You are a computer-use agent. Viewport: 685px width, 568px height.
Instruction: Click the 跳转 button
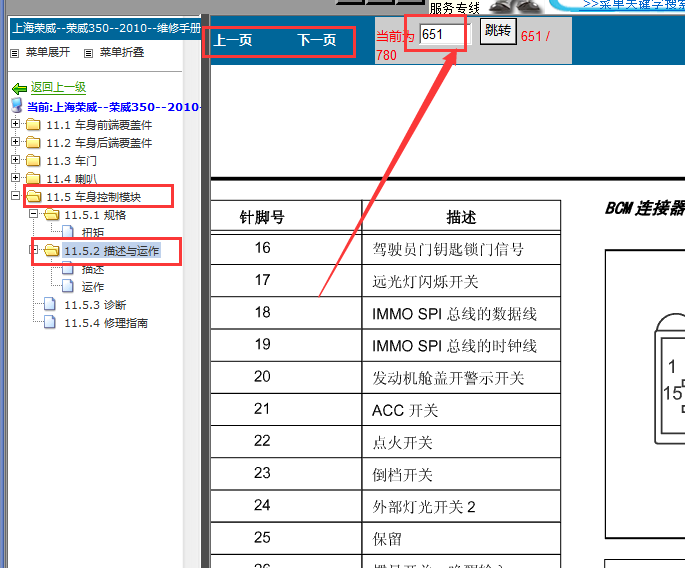click(x=498, y=31)
